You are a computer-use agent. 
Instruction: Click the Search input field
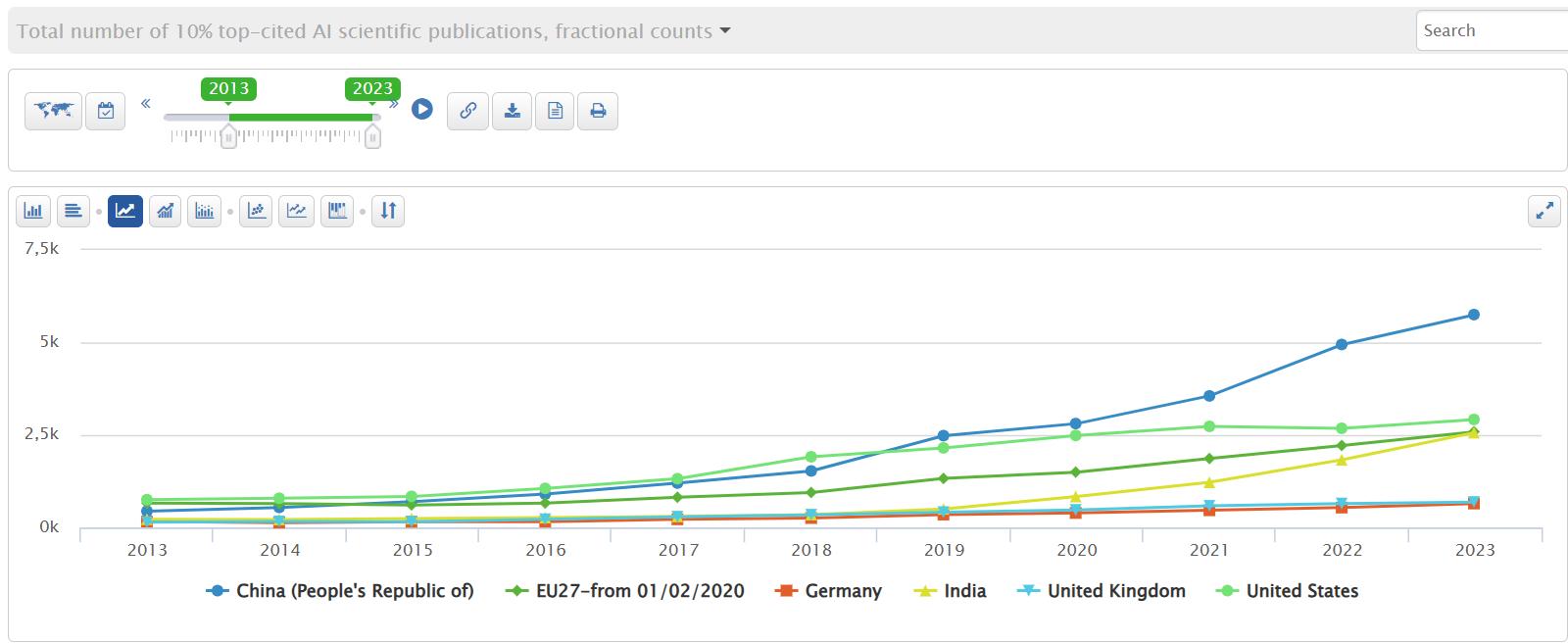coord(1492,30)
